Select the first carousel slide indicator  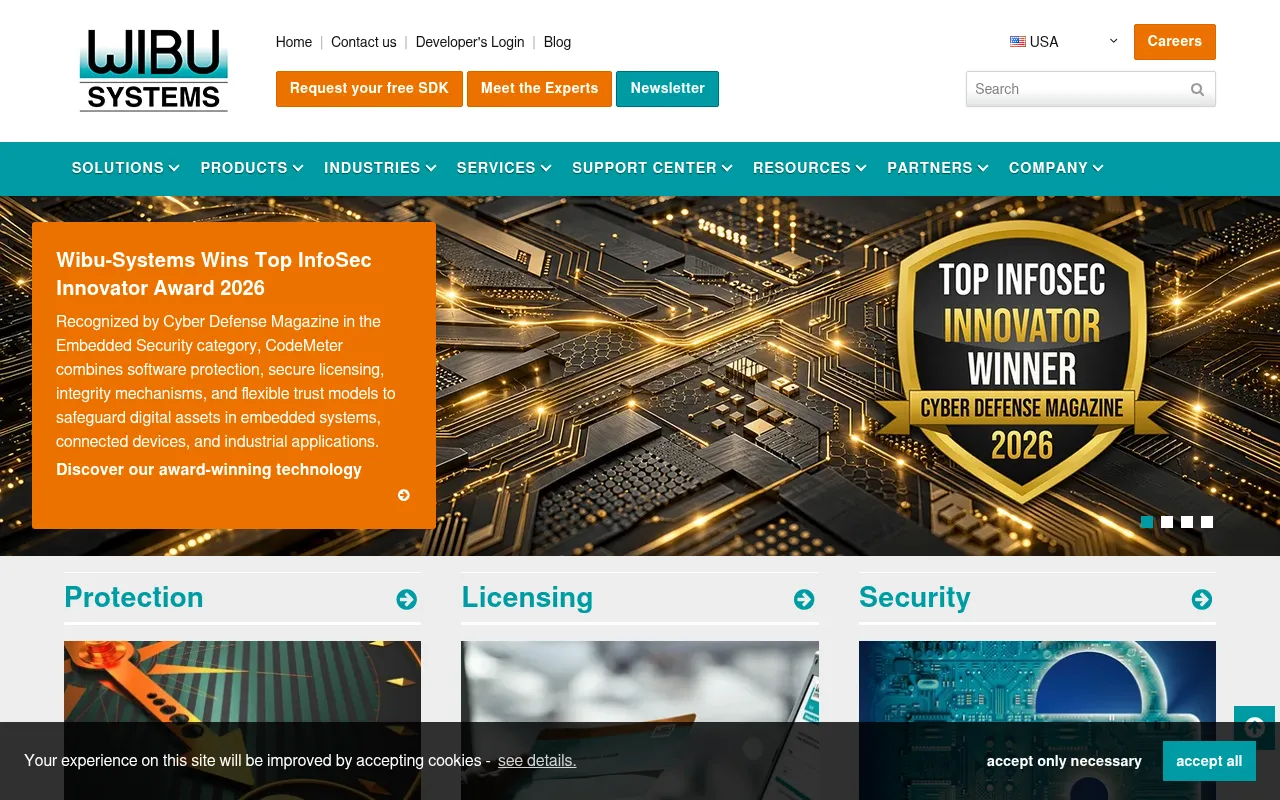[x=1147, y=522]
